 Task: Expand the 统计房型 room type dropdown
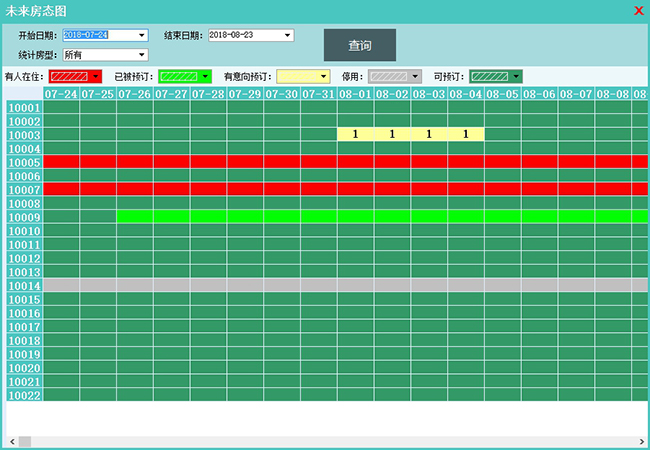141,55
